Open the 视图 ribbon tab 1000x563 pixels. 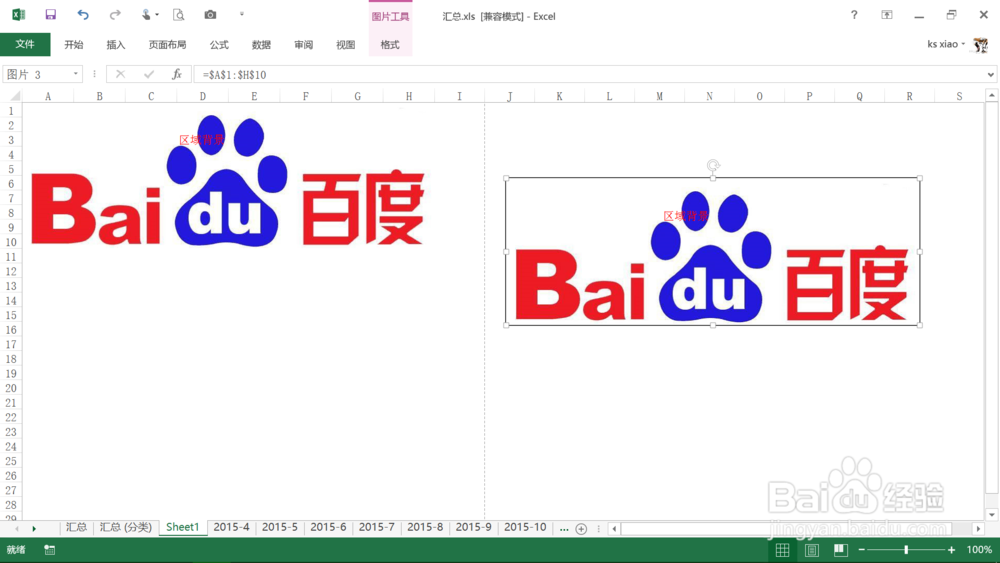[x=346, y=45]
